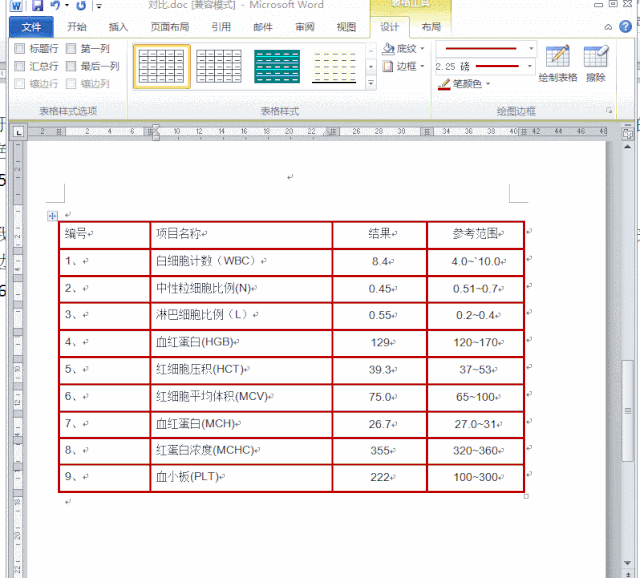The image size is (640, 578).
Task: Switch to the 邮件 tab
Action: pyautogui.click(x=263, y=27)
